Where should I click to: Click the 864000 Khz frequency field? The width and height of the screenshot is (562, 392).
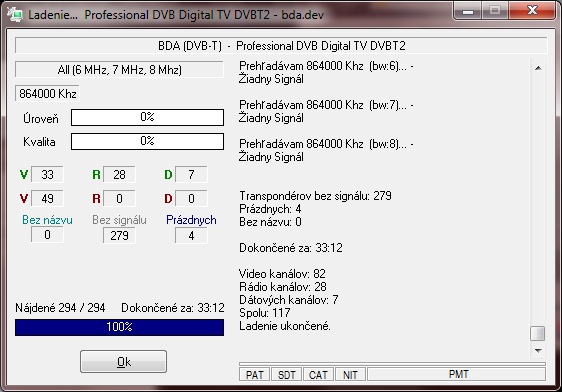[47, 94]
